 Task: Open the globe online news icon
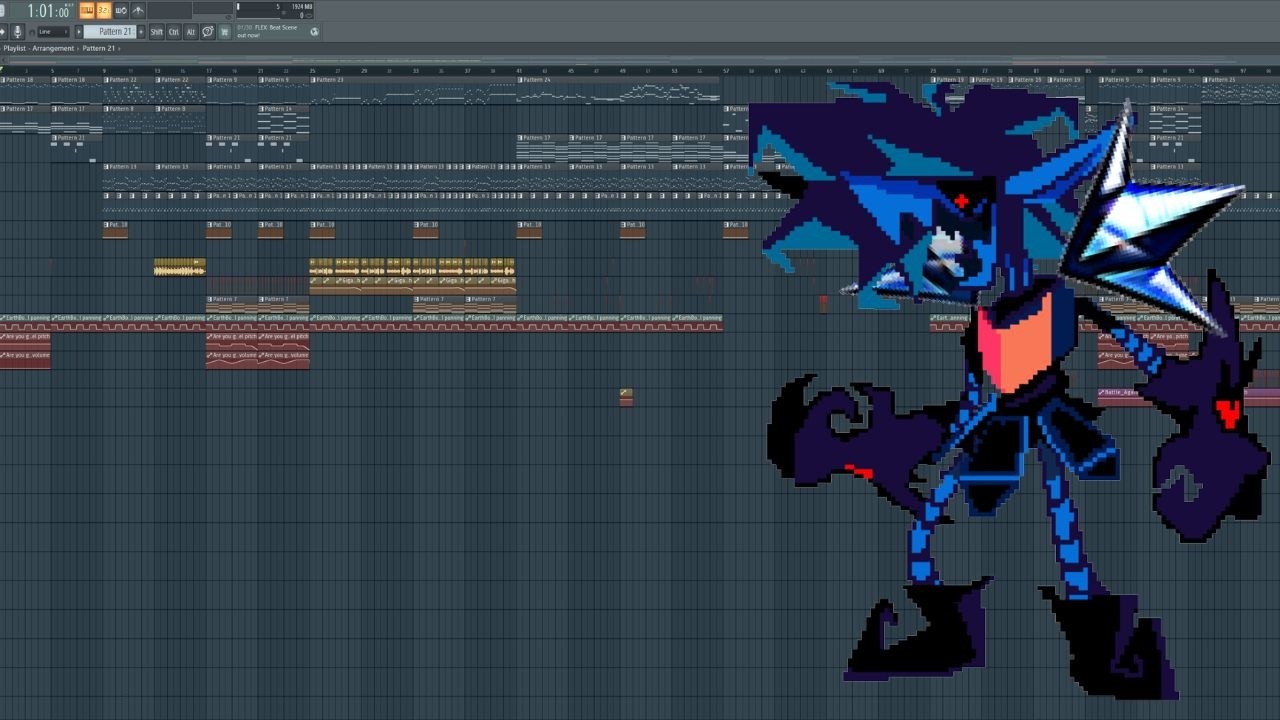(315, 32)
